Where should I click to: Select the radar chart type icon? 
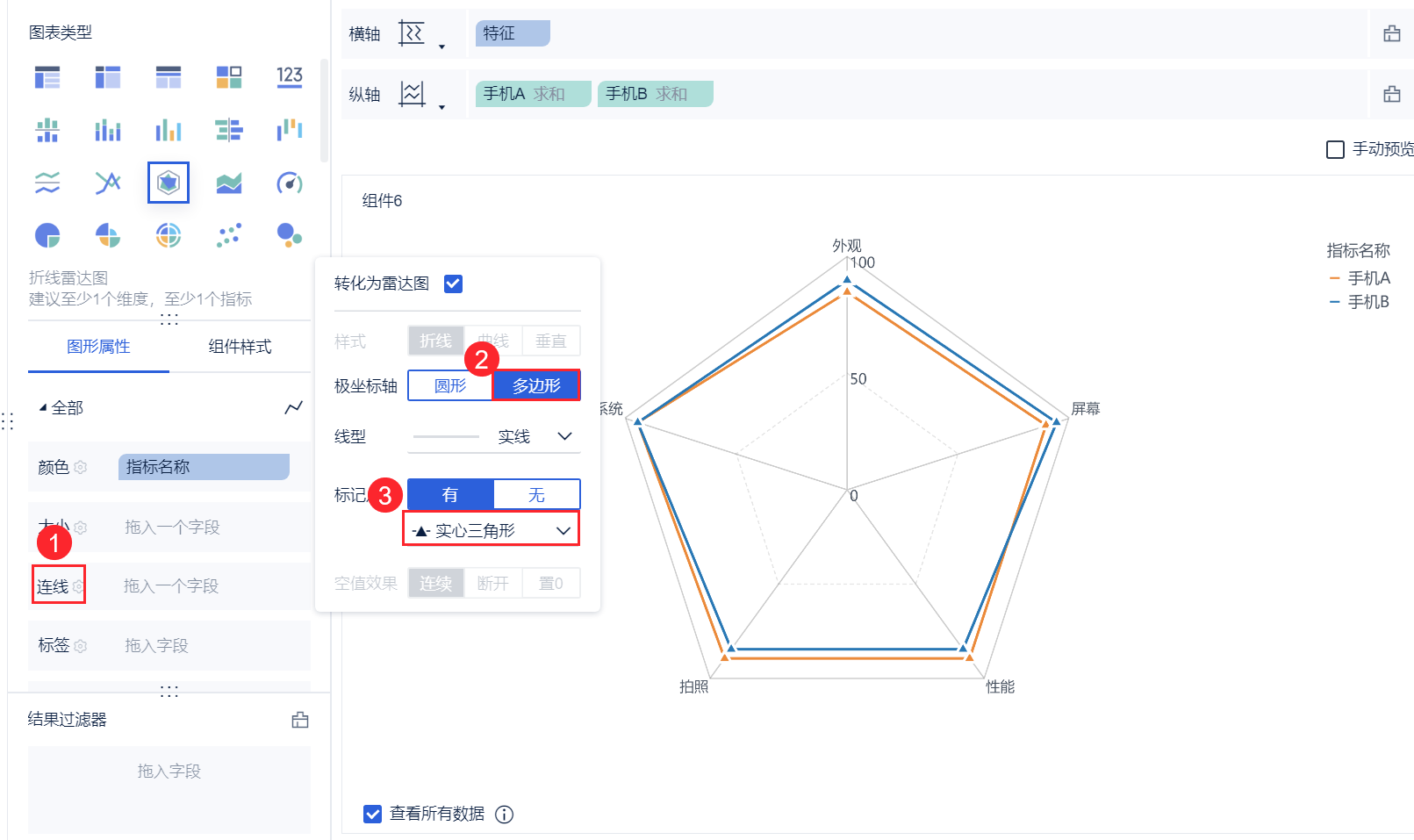[169, 183]
